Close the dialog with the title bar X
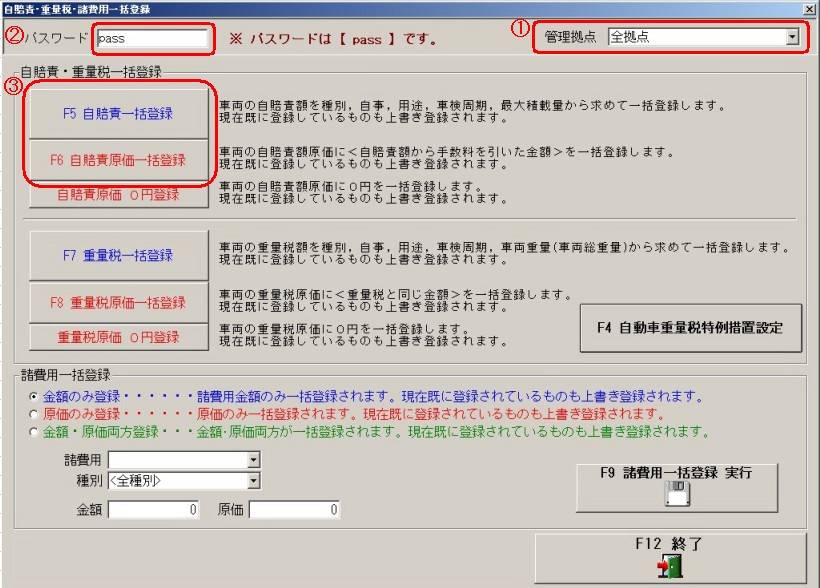Image resolution: width=820 pixels, height=588 pixels. [808, 8]
